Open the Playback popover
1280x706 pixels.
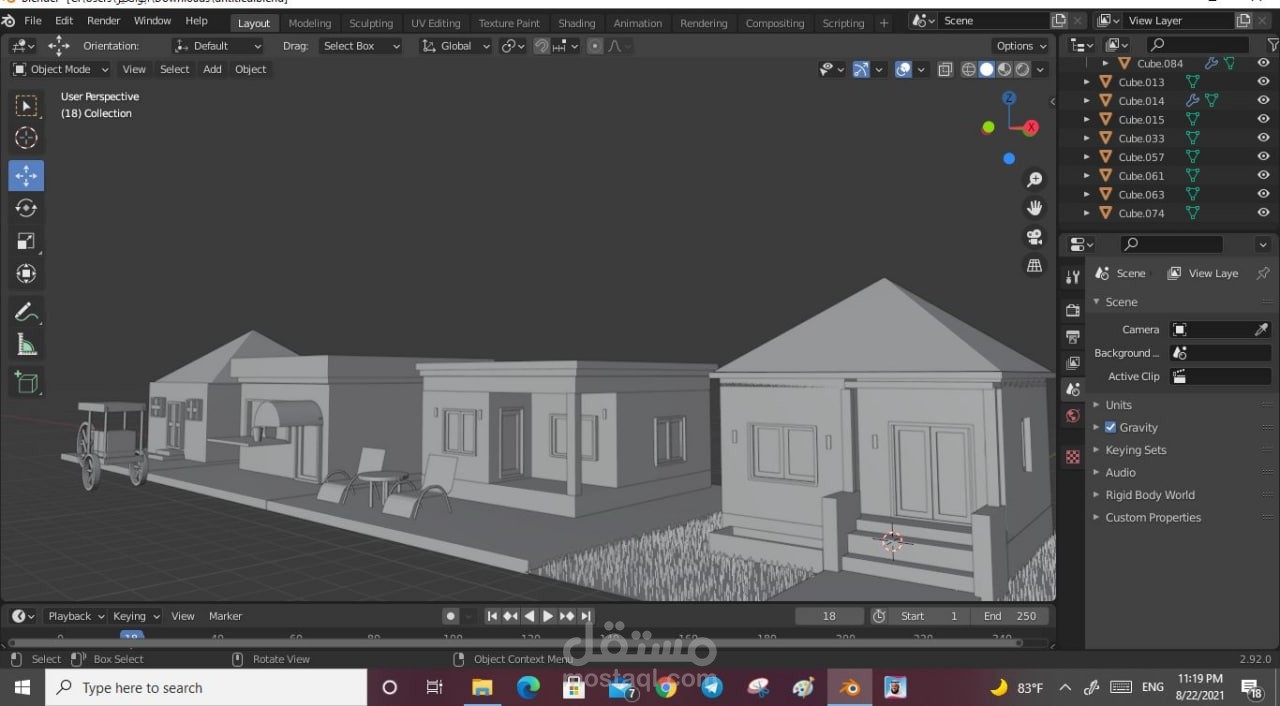coord(75,616)
